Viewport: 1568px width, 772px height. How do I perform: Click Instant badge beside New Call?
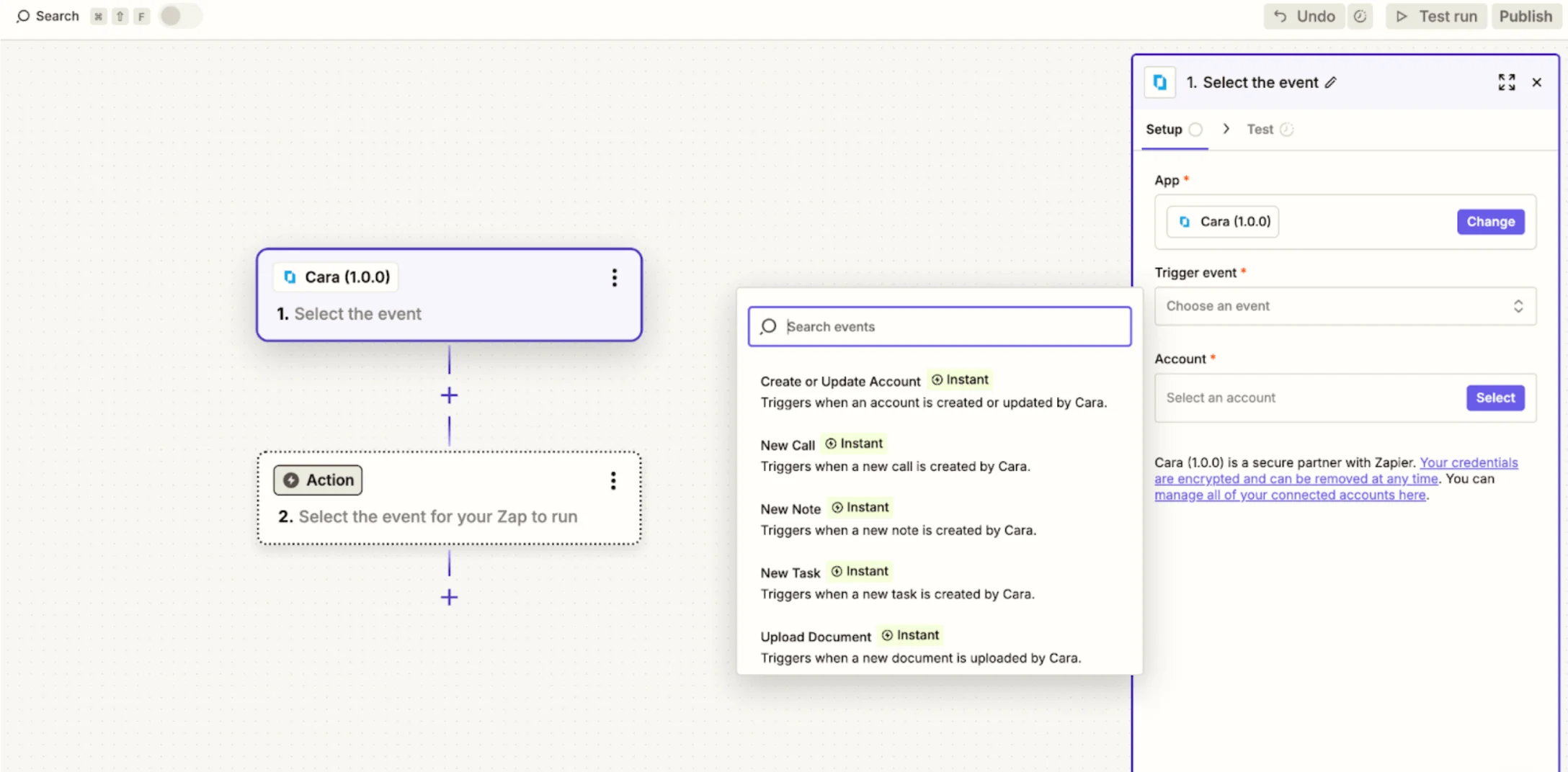click(854, 444)
